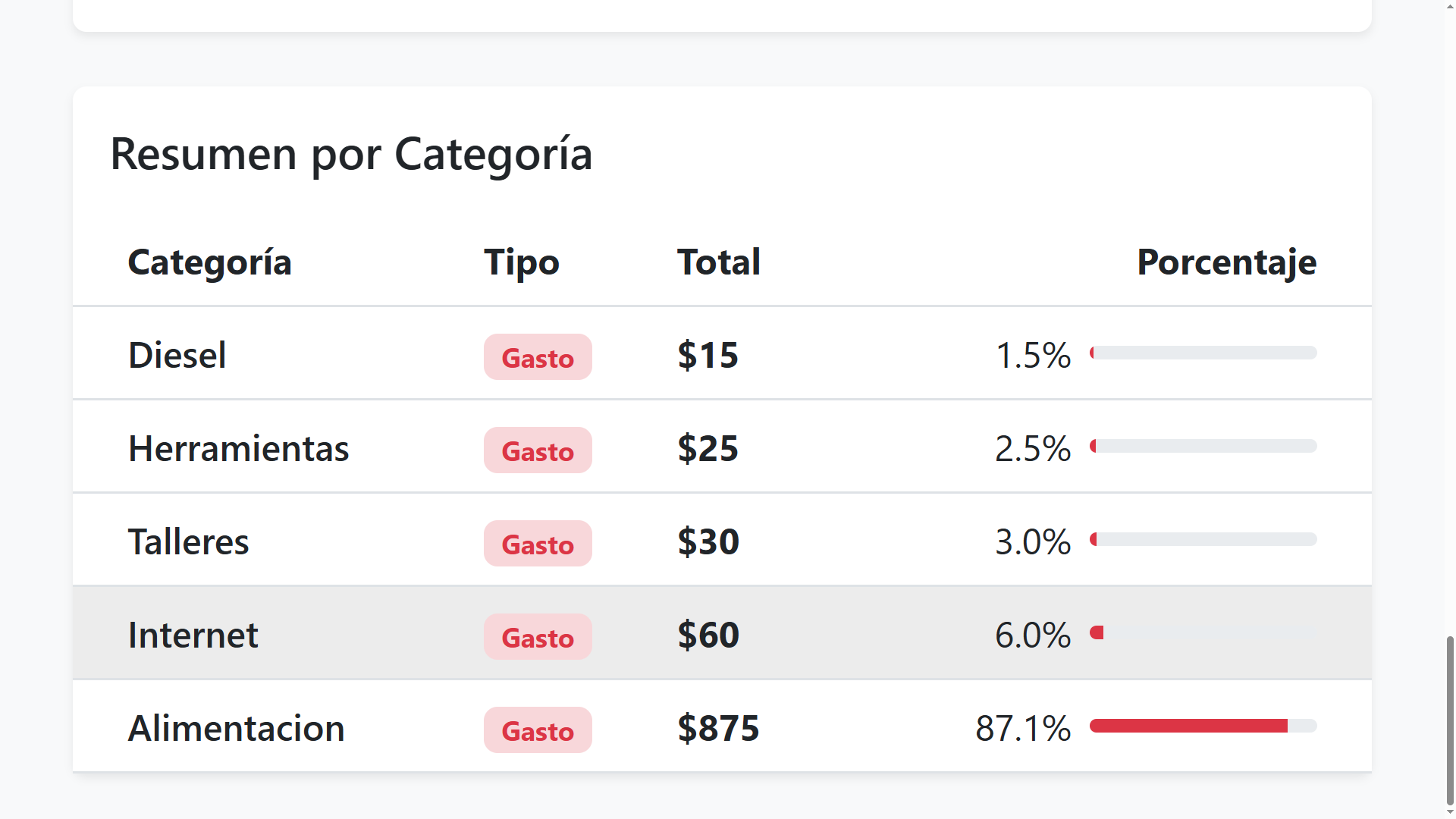
Task: Select the highlighted Internet row
Action: coord(722,633)
